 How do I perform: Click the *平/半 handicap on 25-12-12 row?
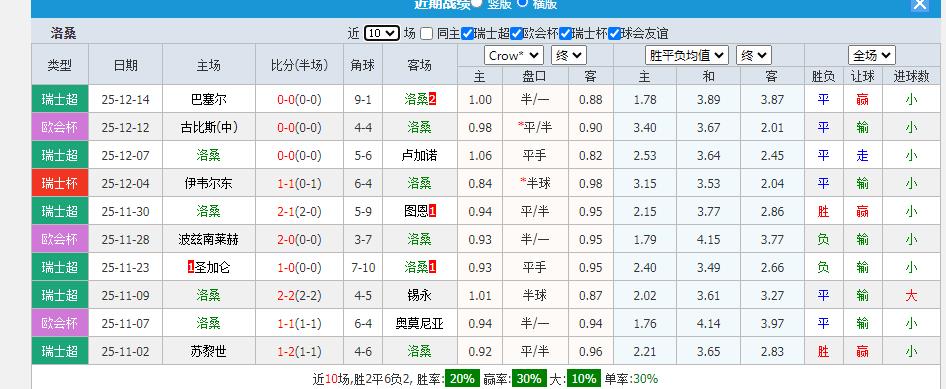click(535, 127)
